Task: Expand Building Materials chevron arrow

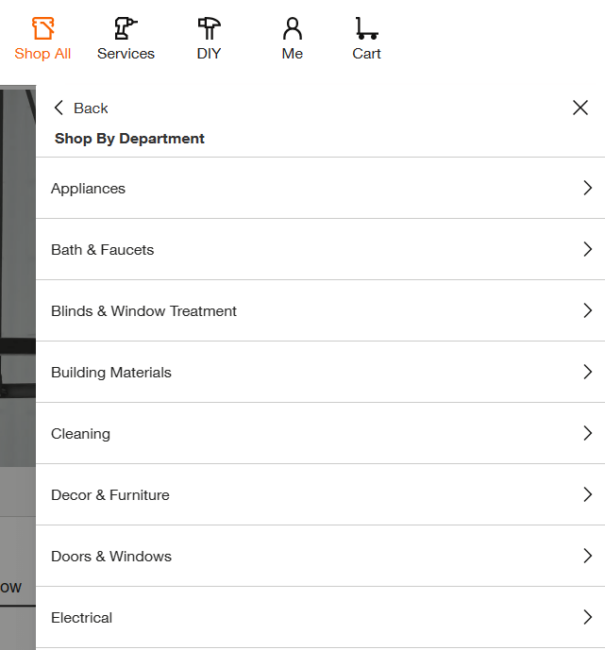Action: pyautogui.click(x=587, y=372)
